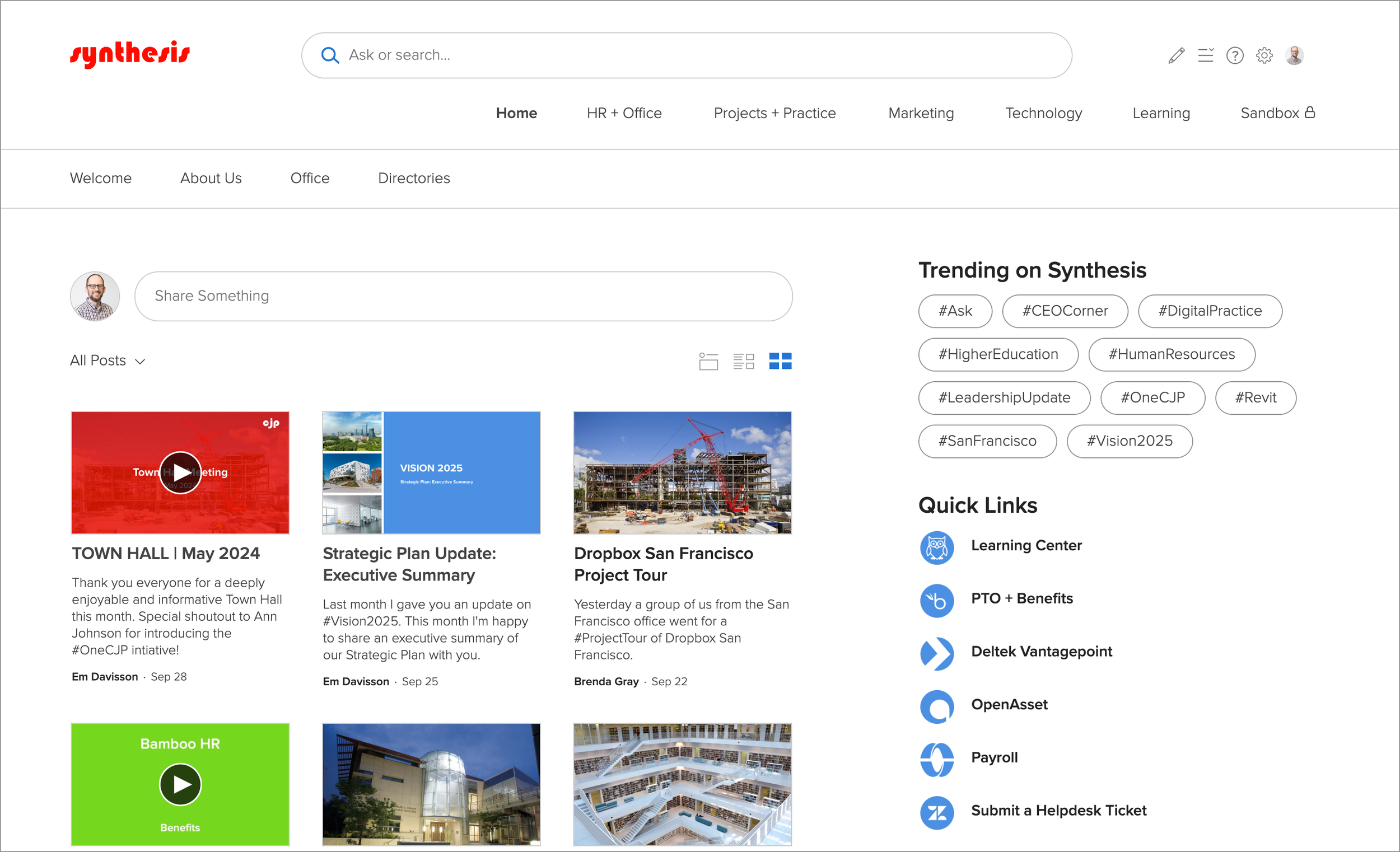Open Strategic Plan Update post title
The image size is (1400, 852).
tap(409, 564)
